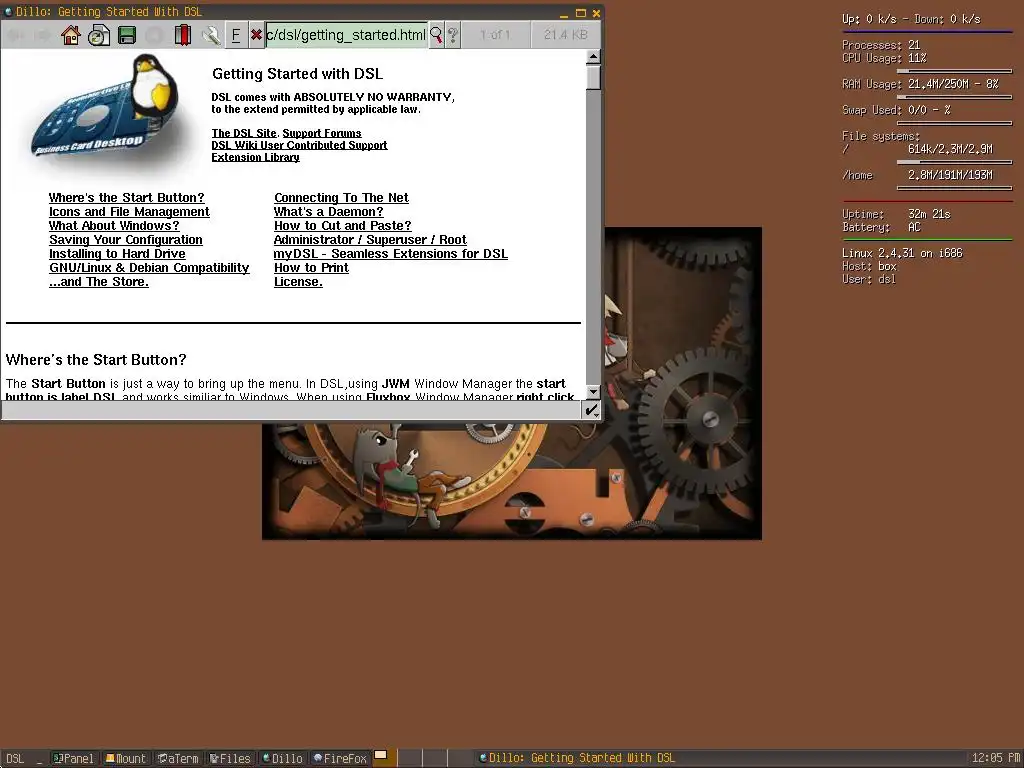
Task: Maximize the Dillo window
Action: tap(581, 13)
